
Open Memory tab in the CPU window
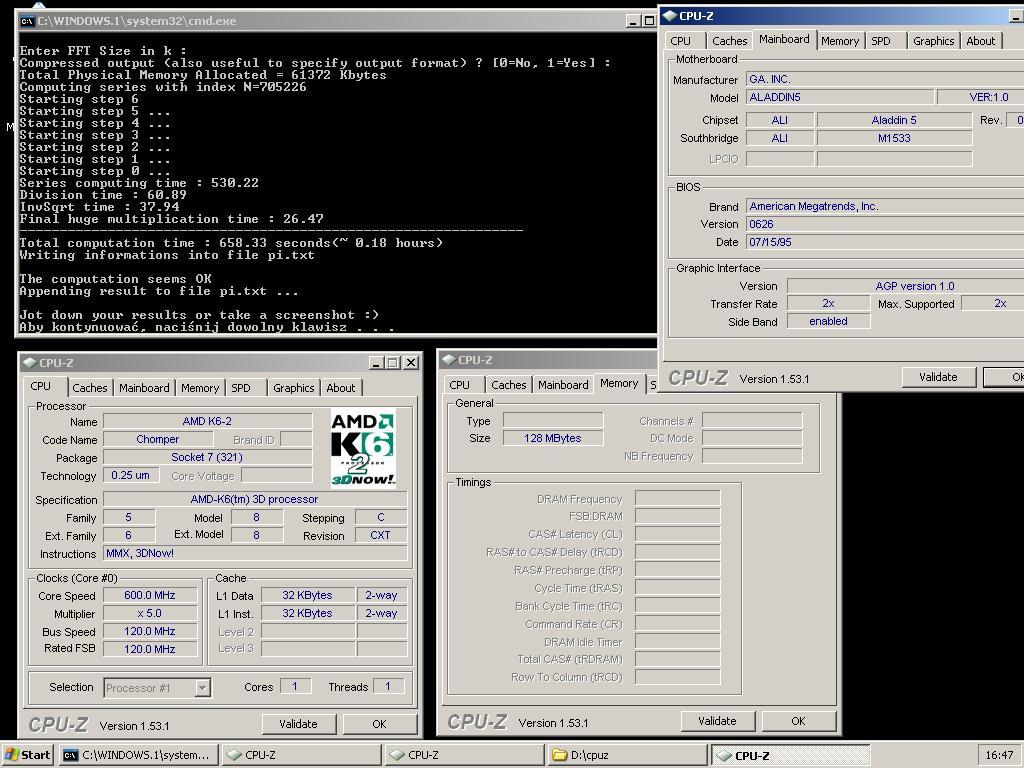click(200, 388)
